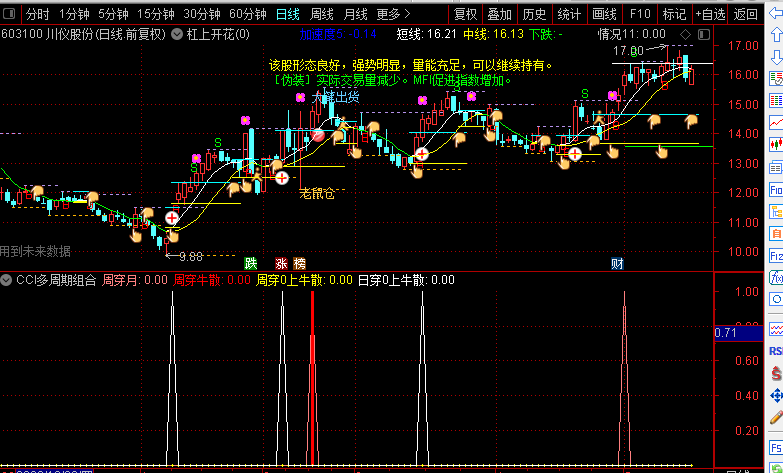Viewport: 783px width, 473px height.
Task: Click the 日穿0上牛散: 0.00 label
Action: point(406,280)
